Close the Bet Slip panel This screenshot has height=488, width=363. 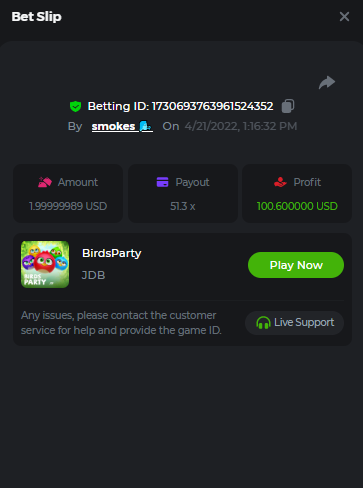click(x=344, y=17)
